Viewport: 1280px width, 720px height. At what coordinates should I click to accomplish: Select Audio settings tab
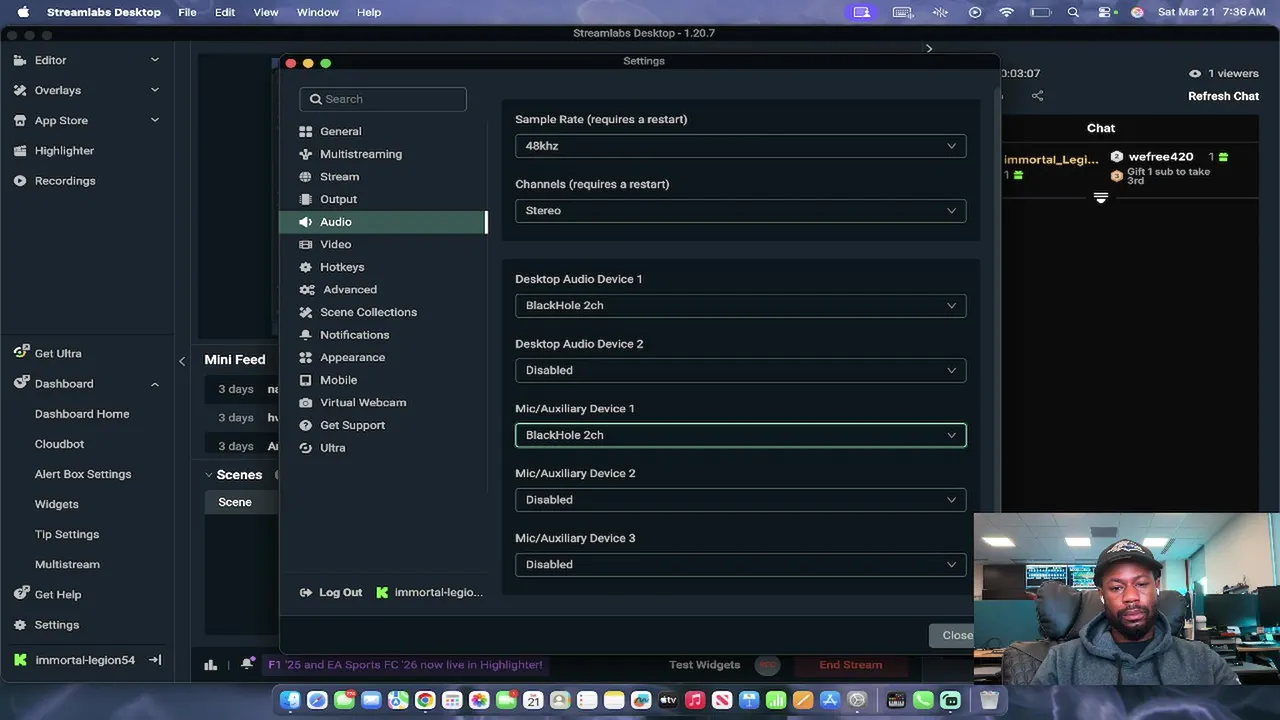383,222
